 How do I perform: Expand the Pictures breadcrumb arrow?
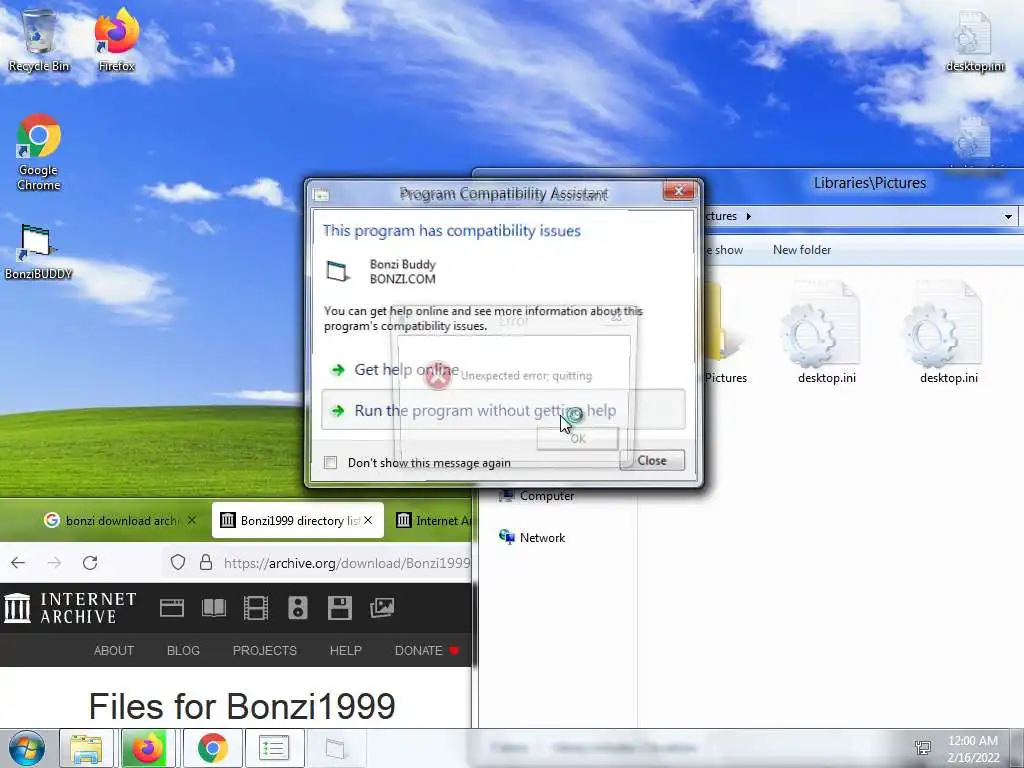tap(748, 216)
